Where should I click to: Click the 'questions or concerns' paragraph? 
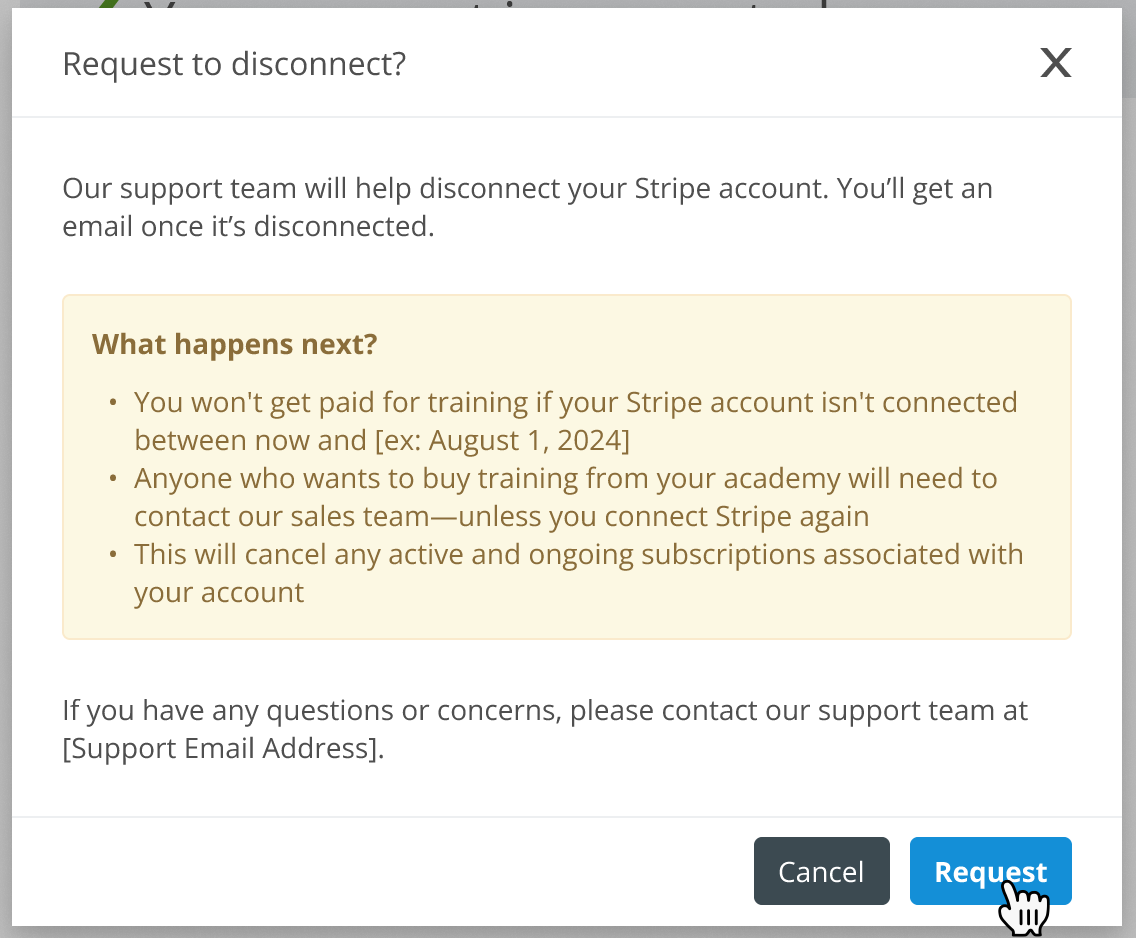[545, 729]
